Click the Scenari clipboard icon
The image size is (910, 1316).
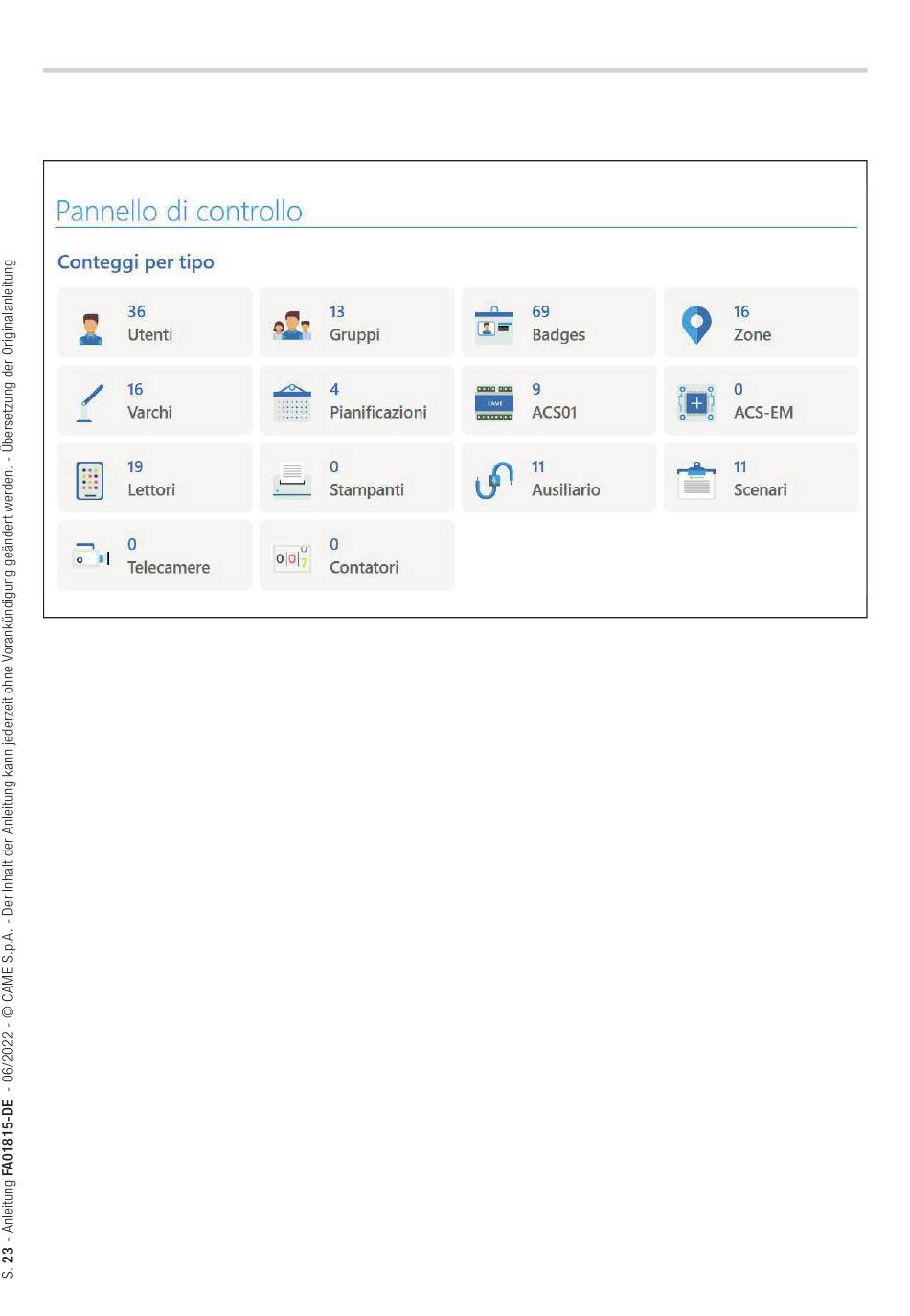[x=696, y=480]
